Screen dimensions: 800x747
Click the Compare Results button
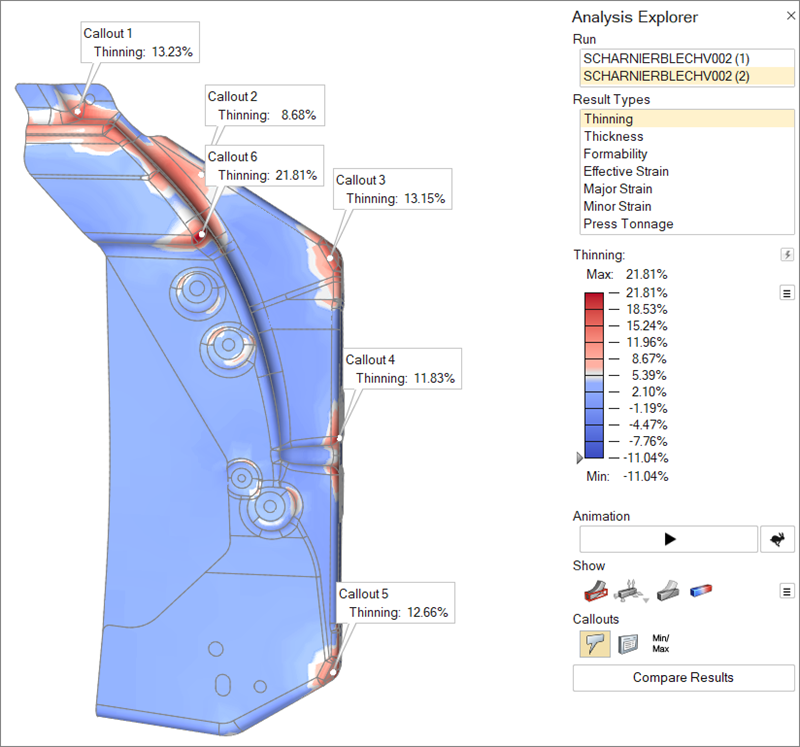(x=683, y=678)
